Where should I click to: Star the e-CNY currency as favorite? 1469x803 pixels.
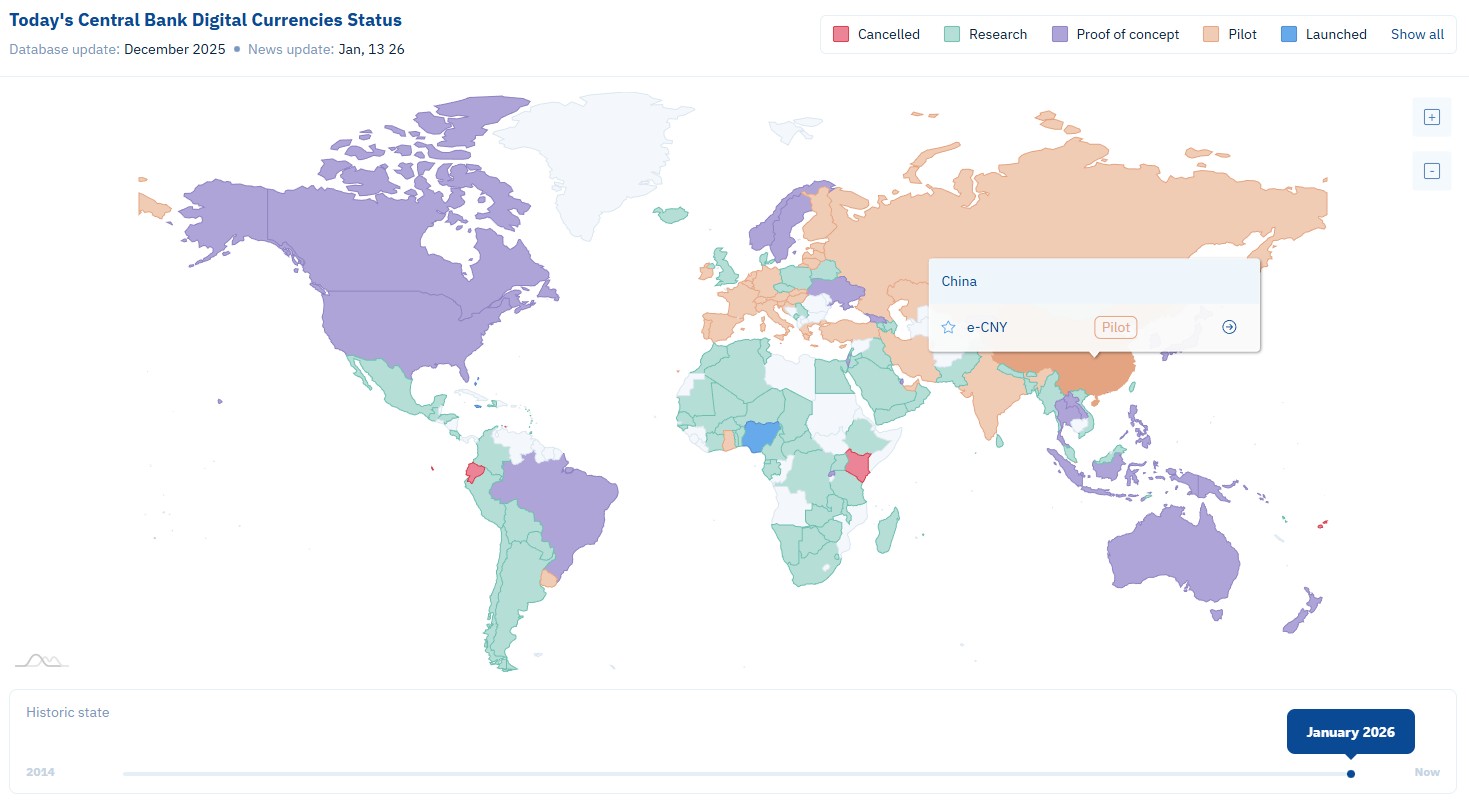[948, 327]
